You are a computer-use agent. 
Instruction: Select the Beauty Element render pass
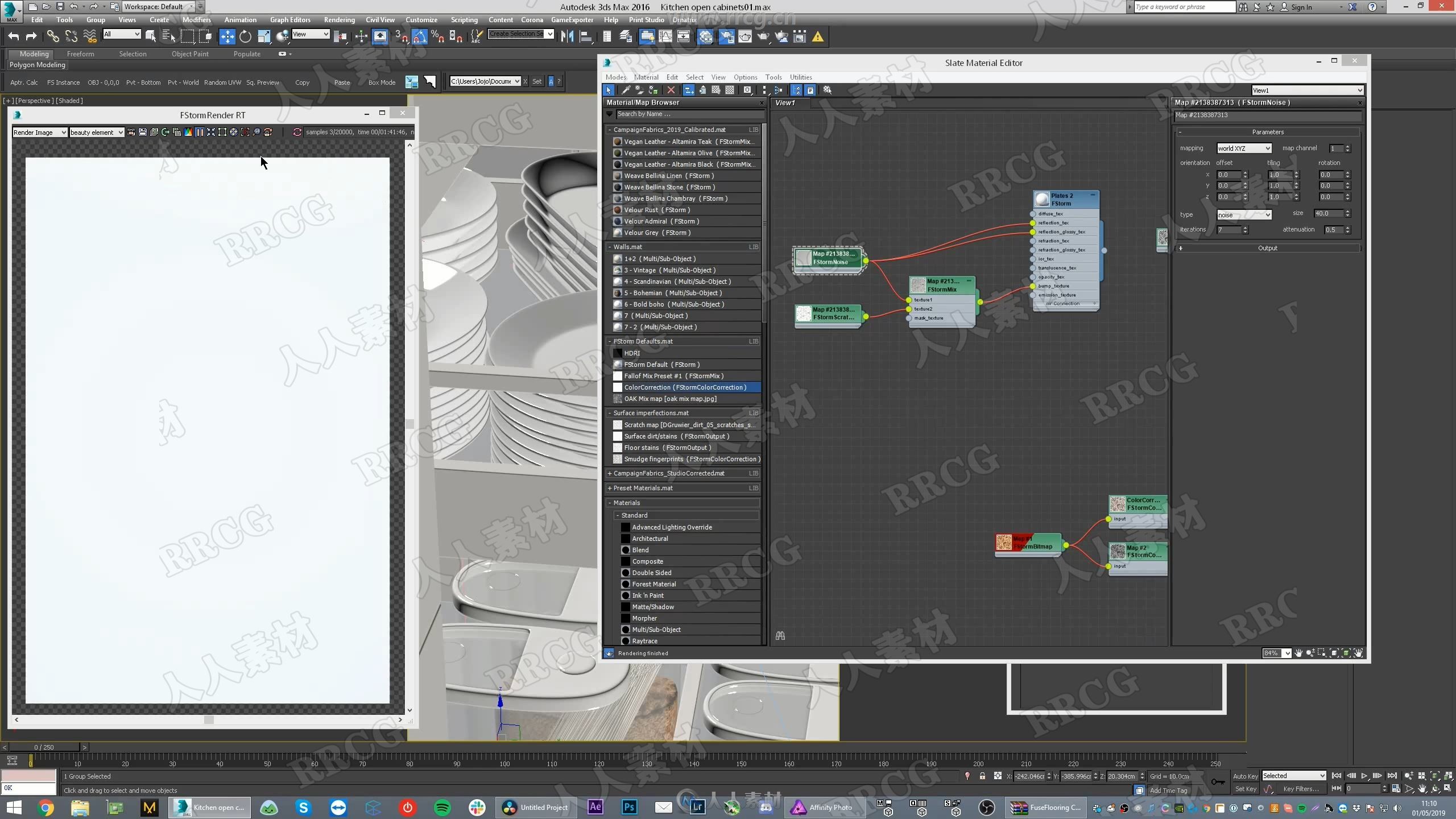96,131
